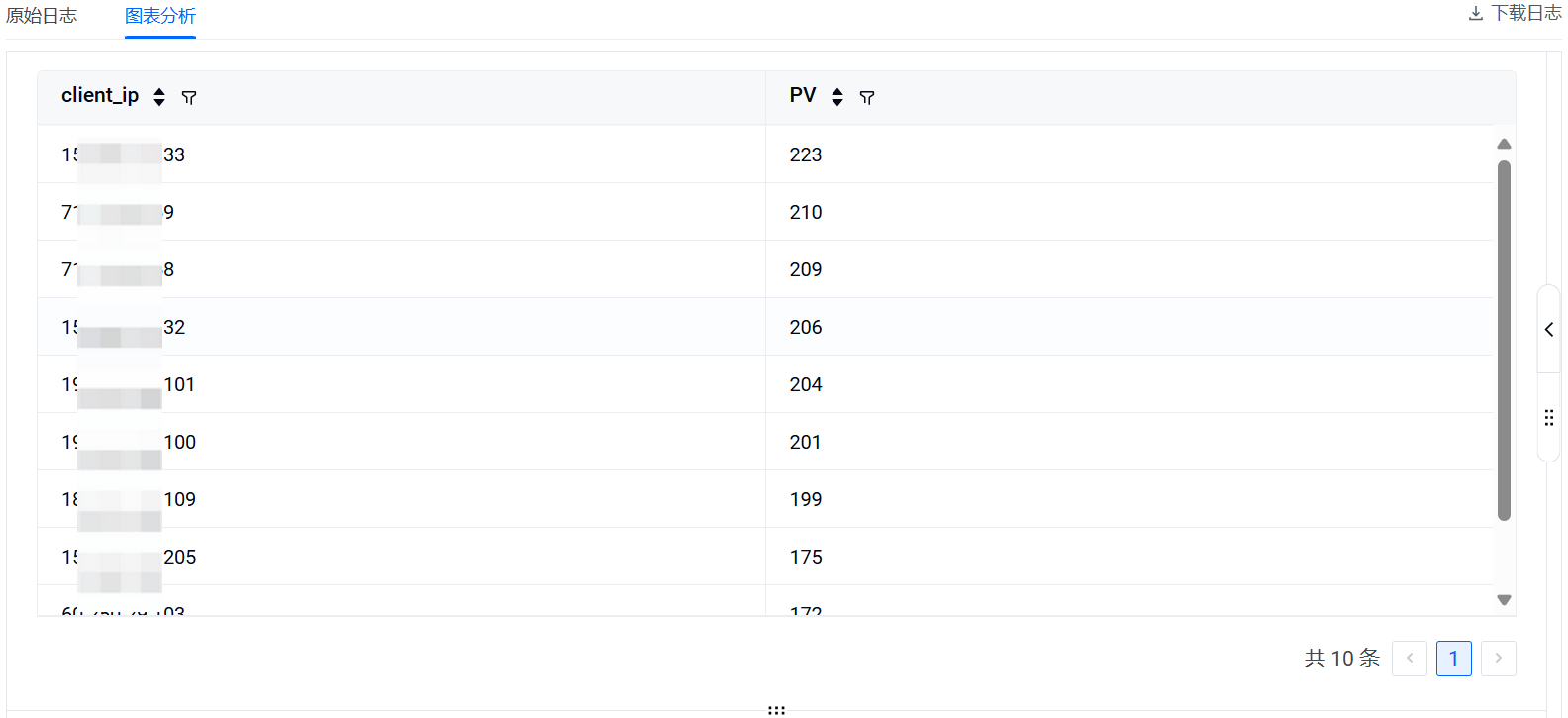Viewport: 1568px width, 718px height.
Task: Go to the previous page arrow
Action: pyautogui.click(x=1410, y=659)
